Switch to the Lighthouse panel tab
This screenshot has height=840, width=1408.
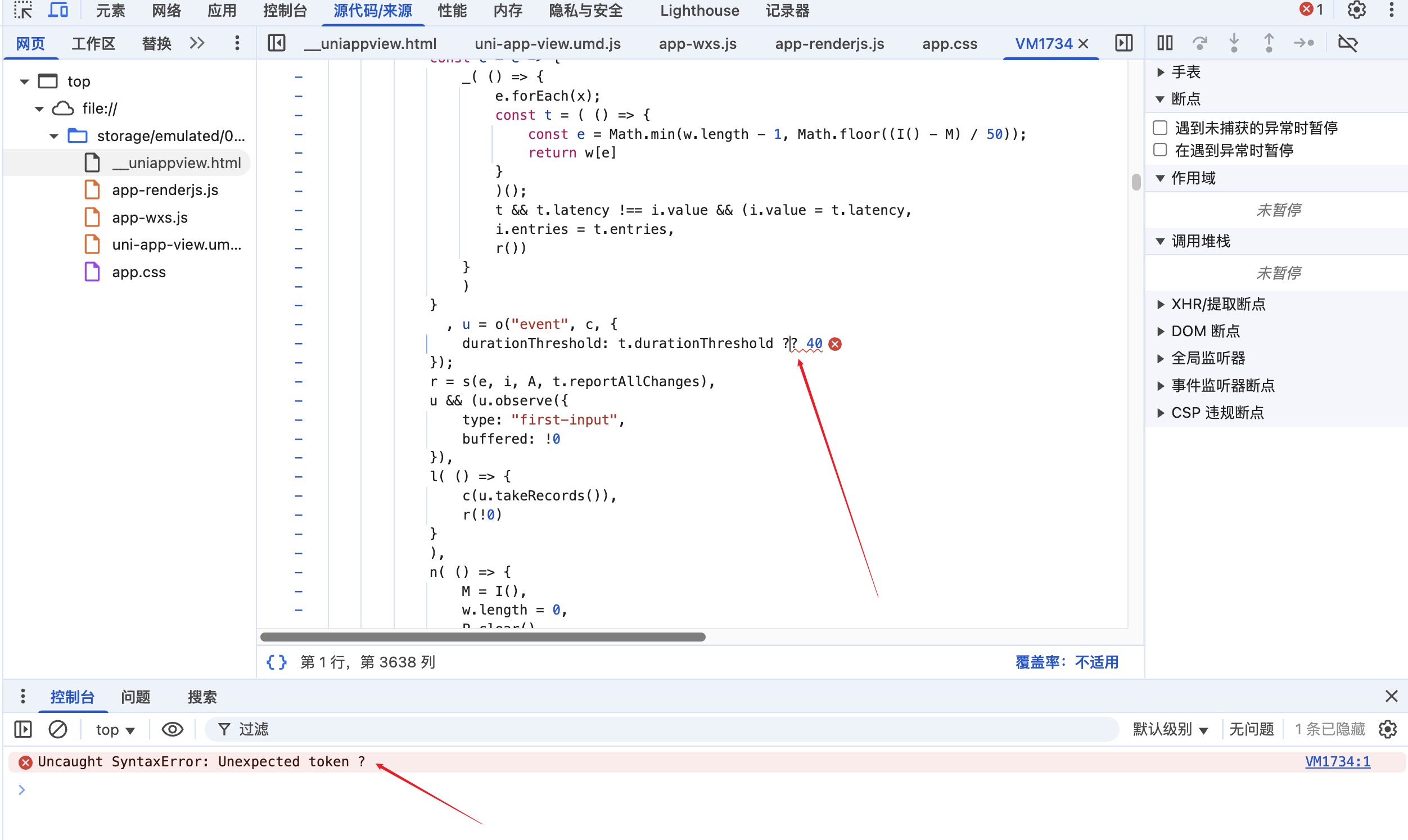tap(699, 10)
